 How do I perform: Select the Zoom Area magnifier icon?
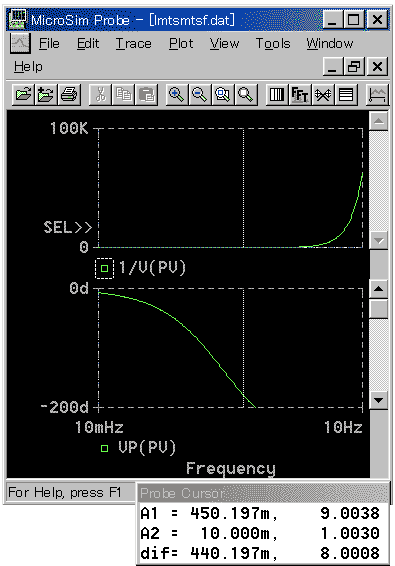pos(222,95)
